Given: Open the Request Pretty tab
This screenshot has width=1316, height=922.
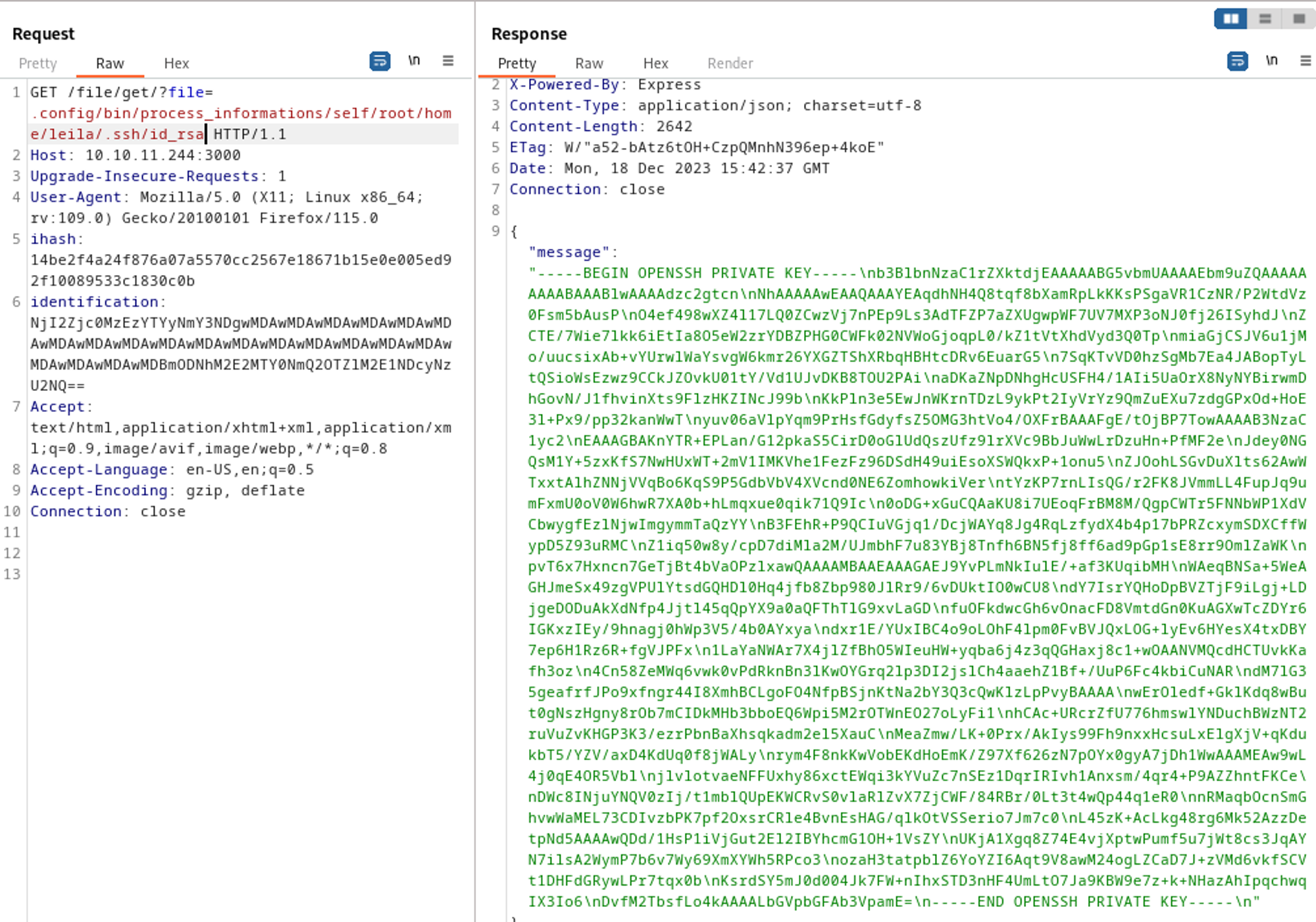Looking at the screenshot, I should [38, 64].
